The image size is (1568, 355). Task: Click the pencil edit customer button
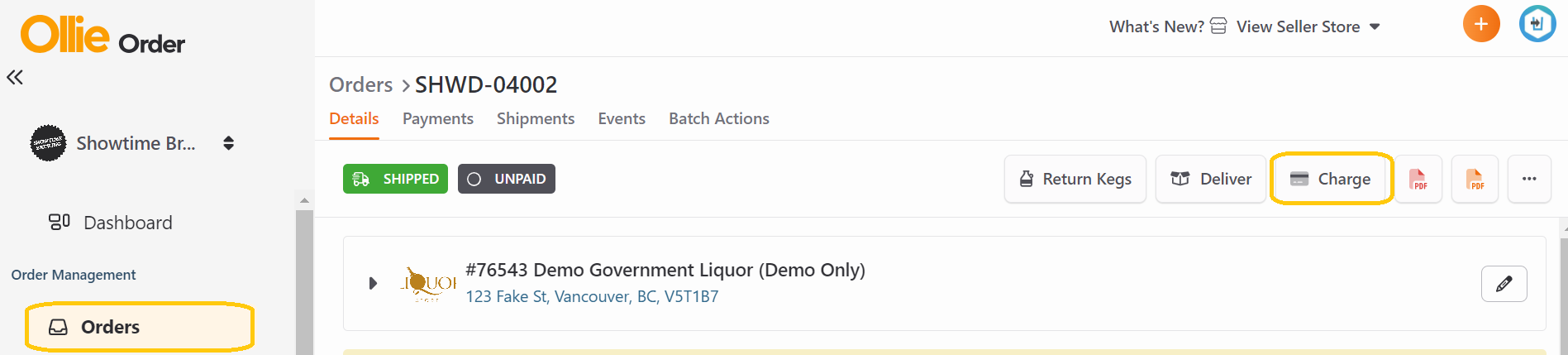pyautogui.click(x=1504, y=284)
